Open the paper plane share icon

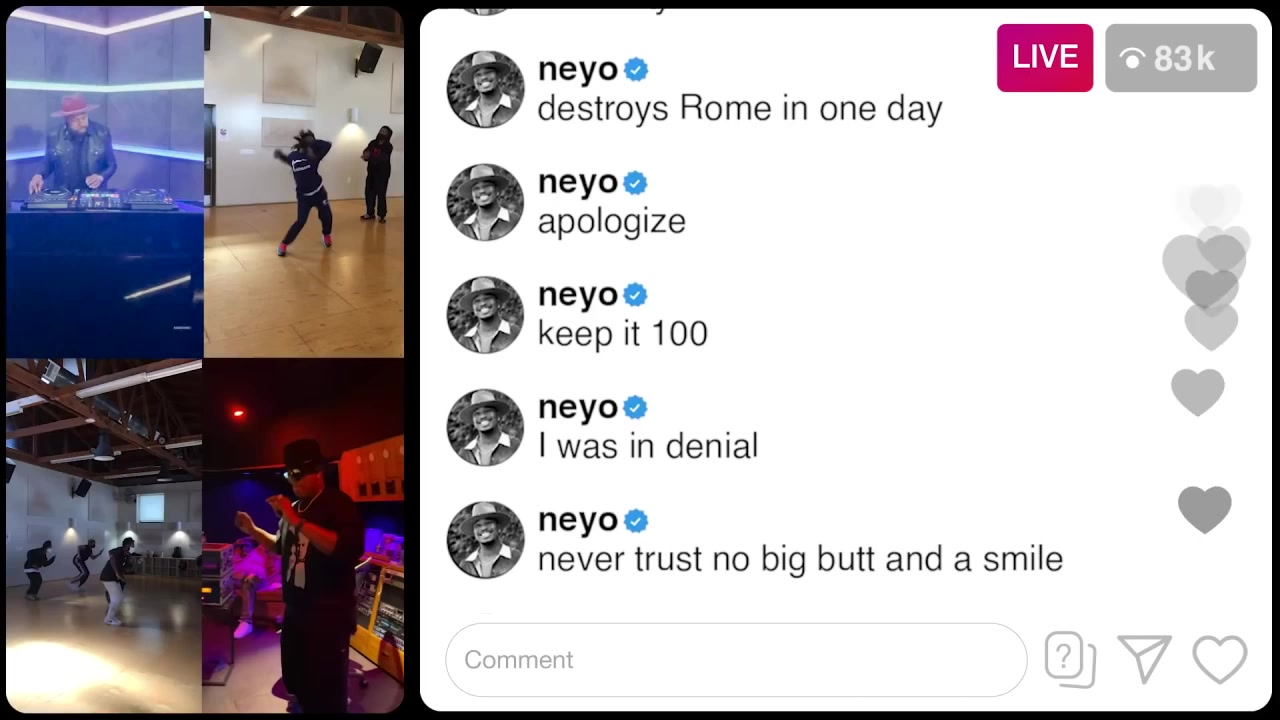pyautogui.click(x=1144, y=659)
